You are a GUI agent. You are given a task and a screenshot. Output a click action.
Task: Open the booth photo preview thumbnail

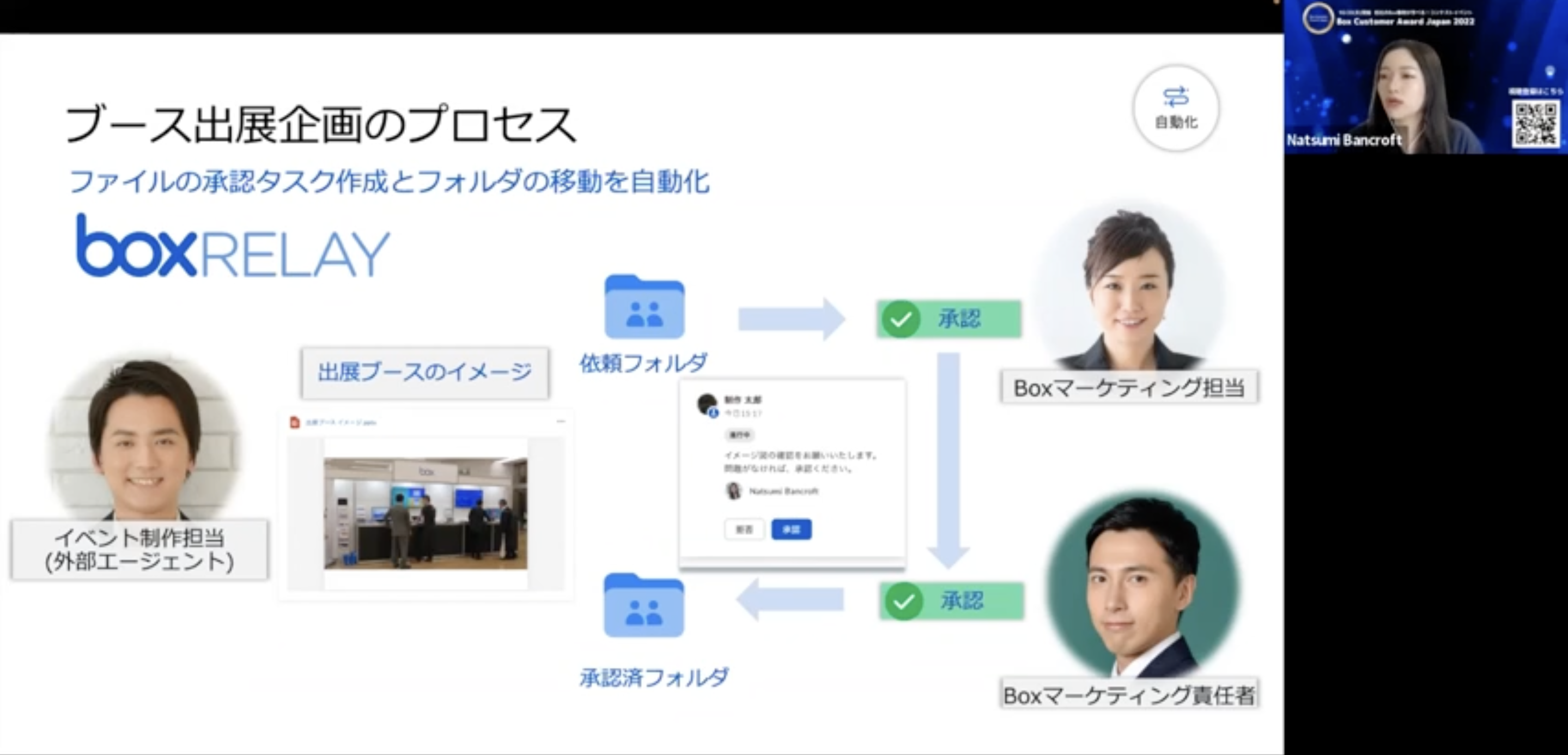point(426,514)
